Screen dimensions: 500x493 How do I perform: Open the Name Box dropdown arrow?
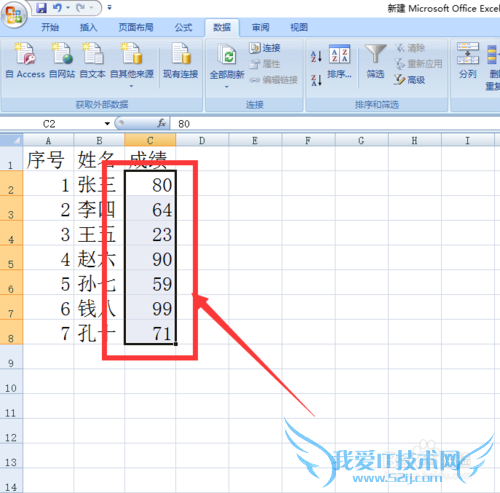pyautogui.click(x=107, y=124)
